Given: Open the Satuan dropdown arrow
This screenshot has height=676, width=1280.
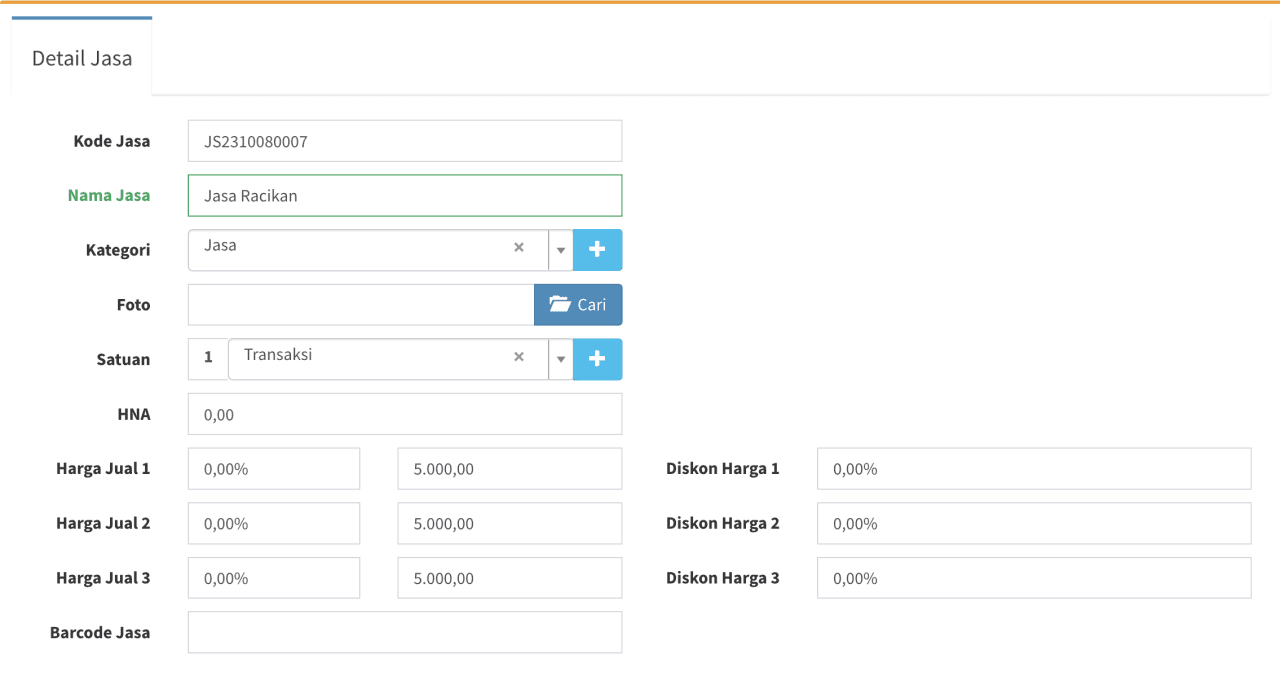Looking at the screenshot, I should tap(561, 359).
